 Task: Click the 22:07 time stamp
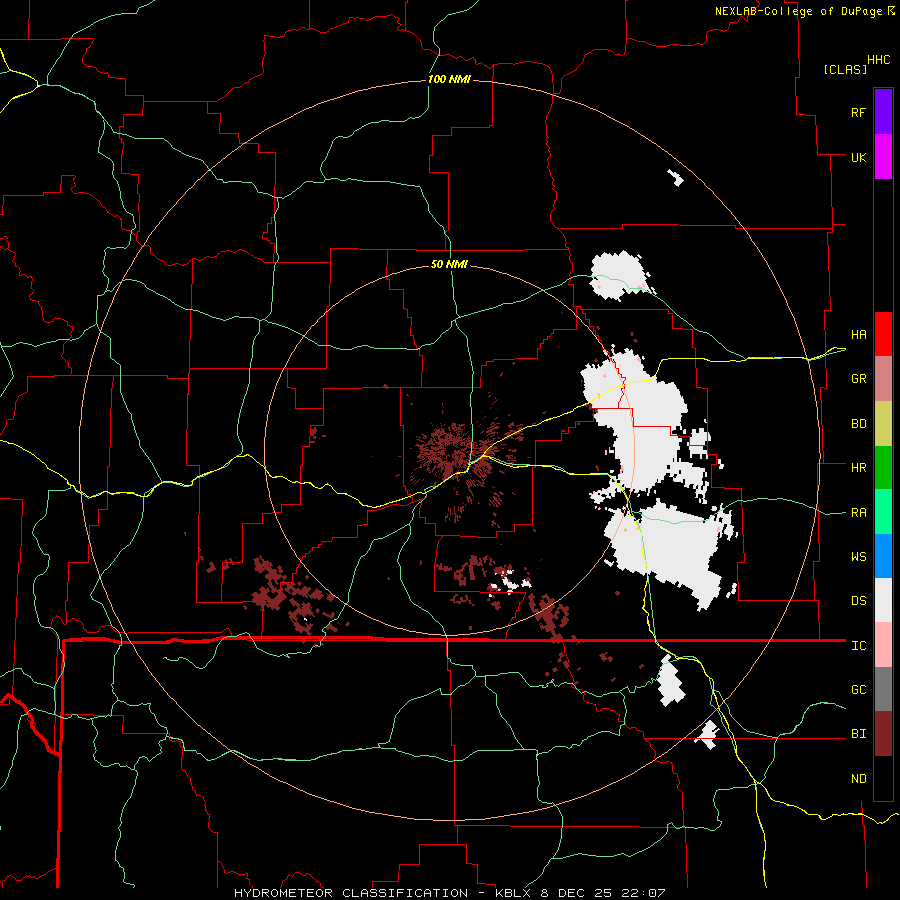(x=643, y=893)
